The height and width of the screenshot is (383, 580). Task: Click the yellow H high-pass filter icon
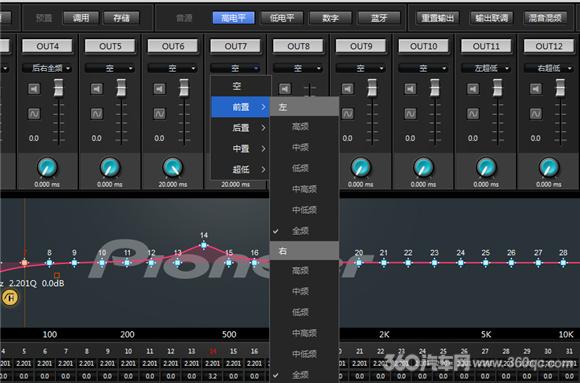tap(10, 298)
